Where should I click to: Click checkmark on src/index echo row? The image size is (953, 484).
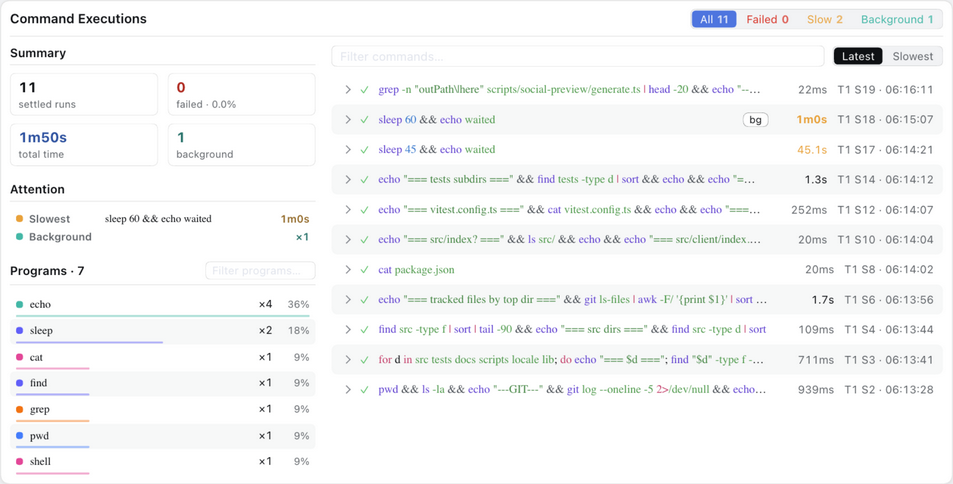tap(365, 240)
